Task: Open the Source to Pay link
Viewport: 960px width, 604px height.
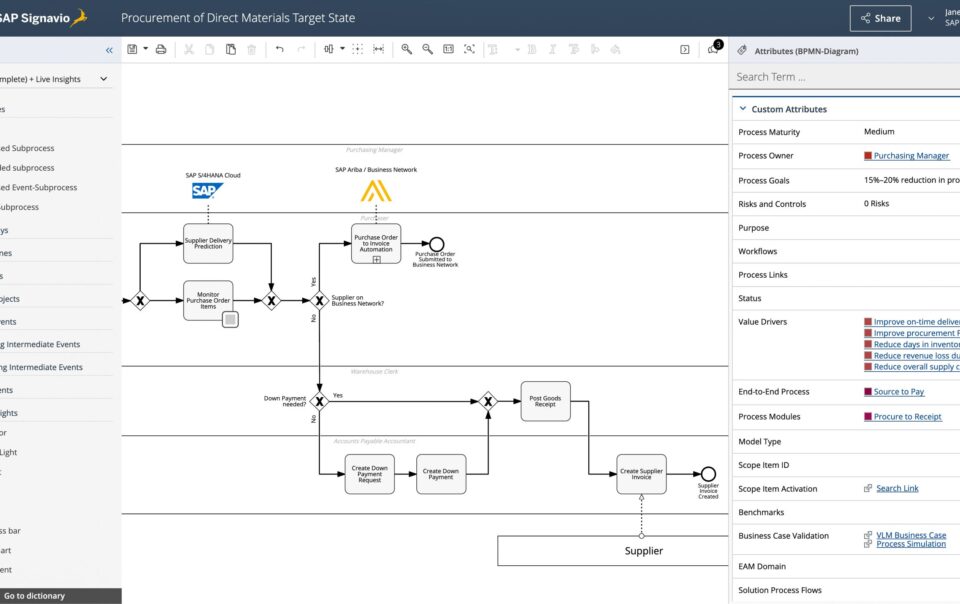Action: coord(899,392)
